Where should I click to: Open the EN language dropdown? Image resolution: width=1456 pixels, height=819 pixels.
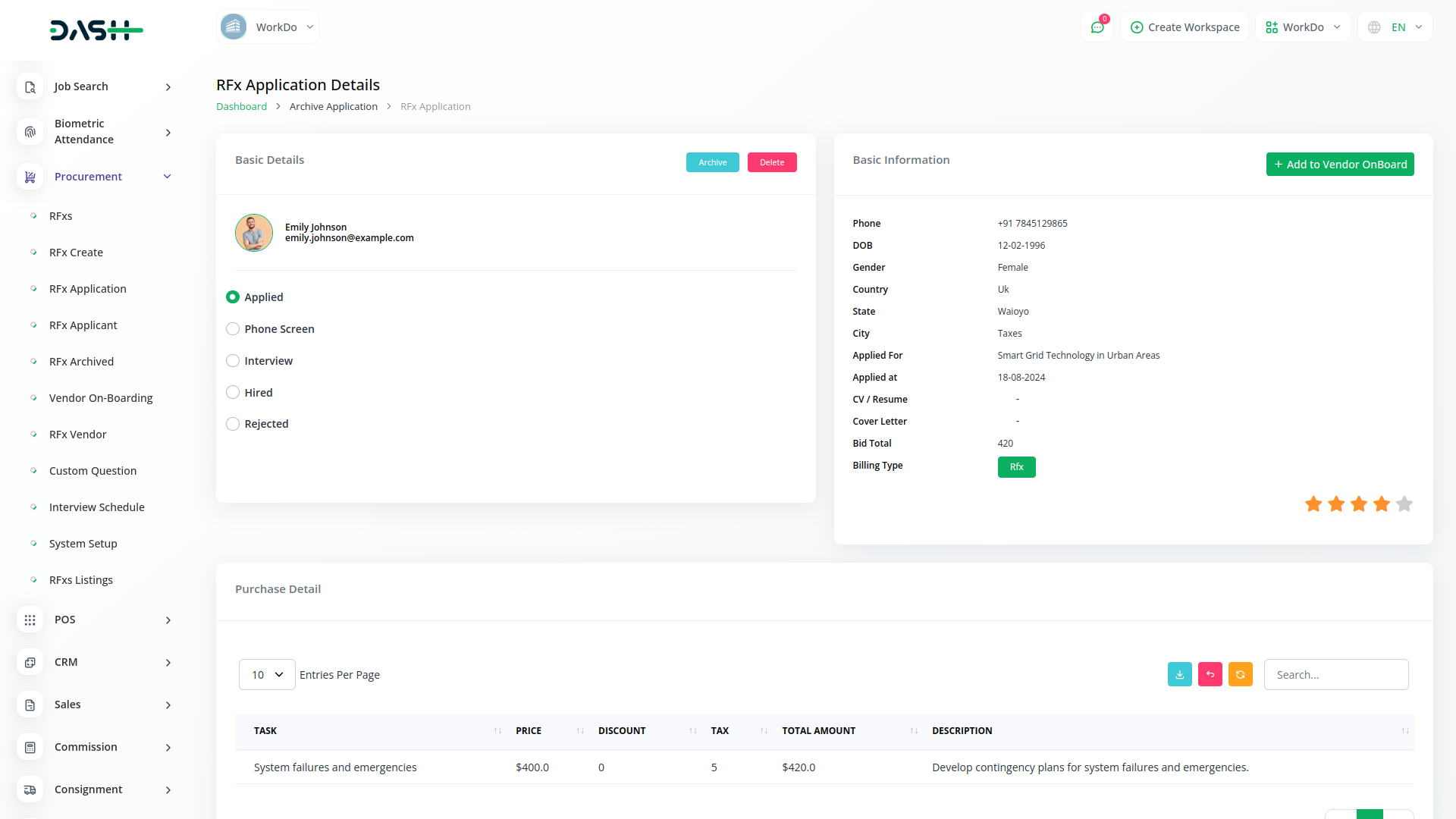(1395, 27)
